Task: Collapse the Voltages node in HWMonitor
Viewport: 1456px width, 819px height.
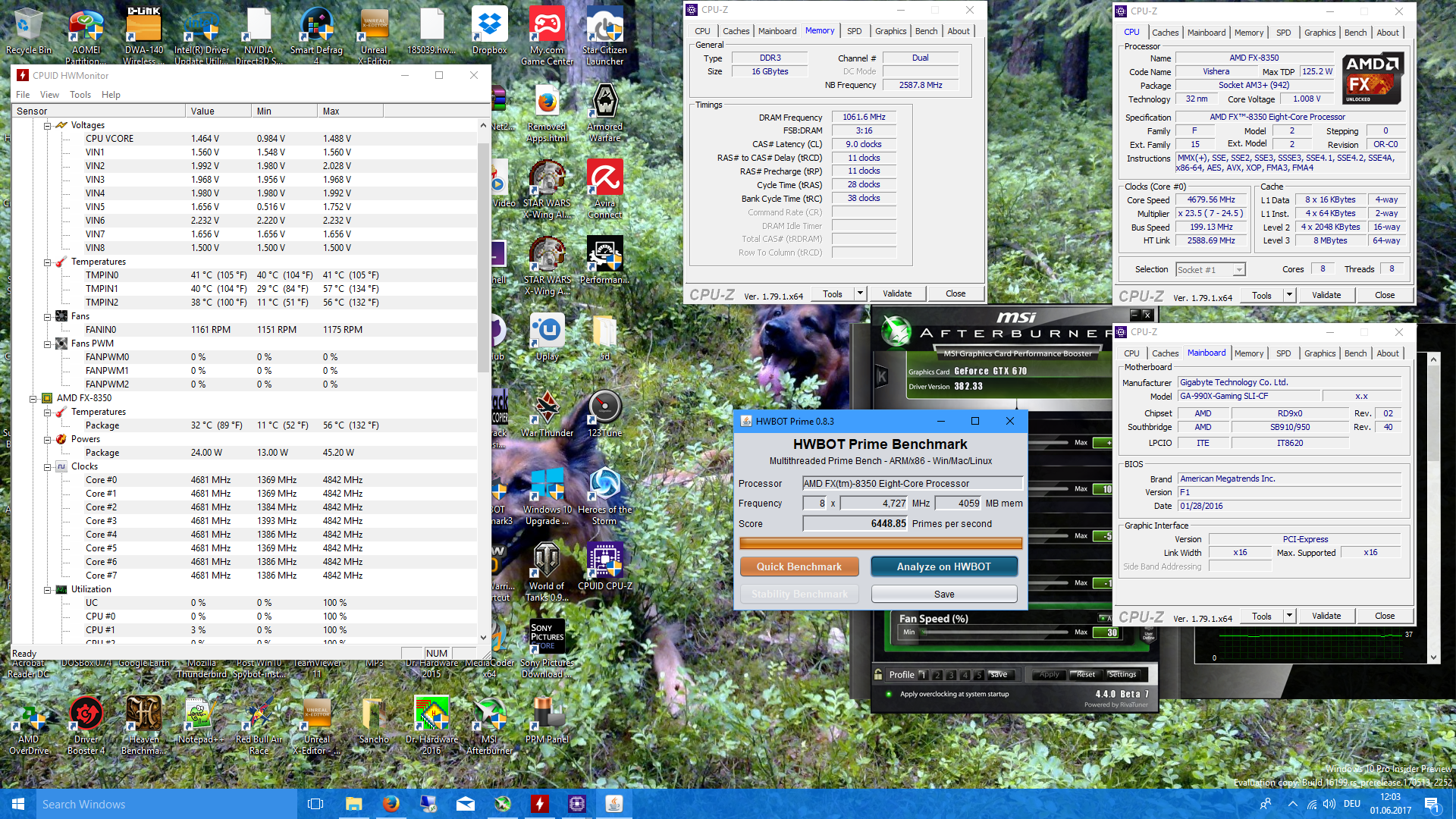Action: 47,125
